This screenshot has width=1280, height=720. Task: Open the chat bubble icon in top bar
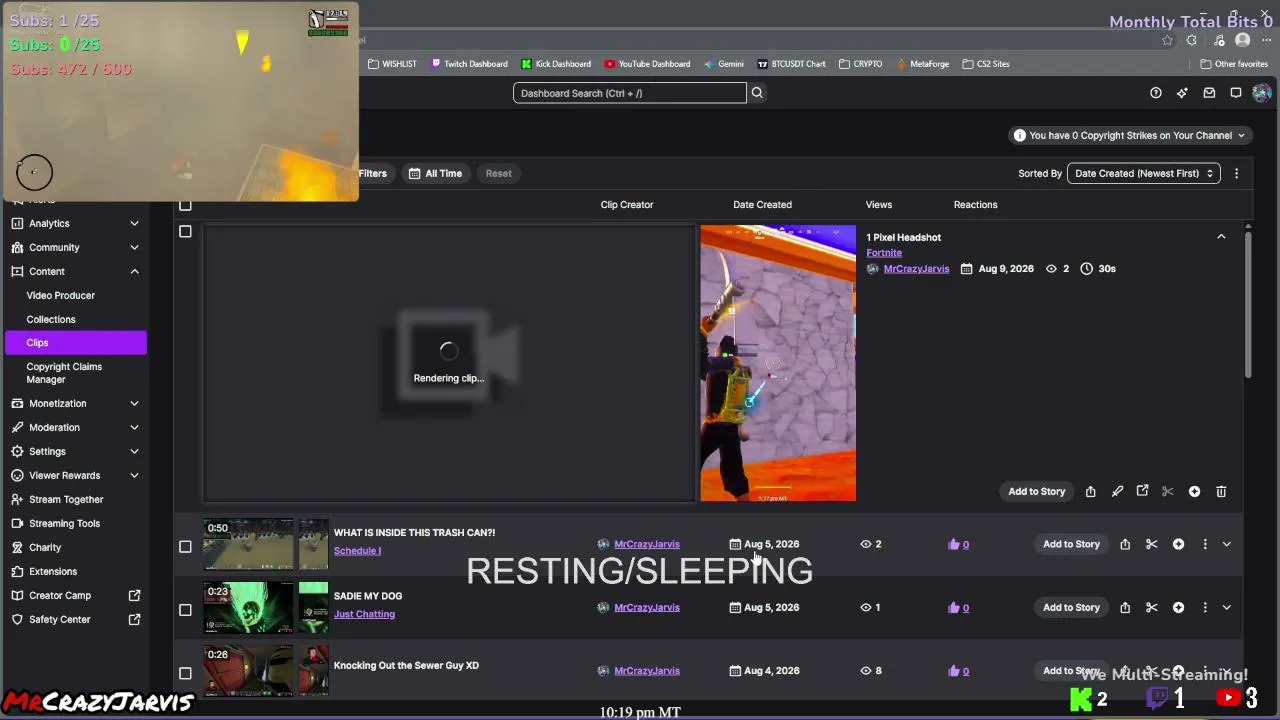(x=1236, y=93)
